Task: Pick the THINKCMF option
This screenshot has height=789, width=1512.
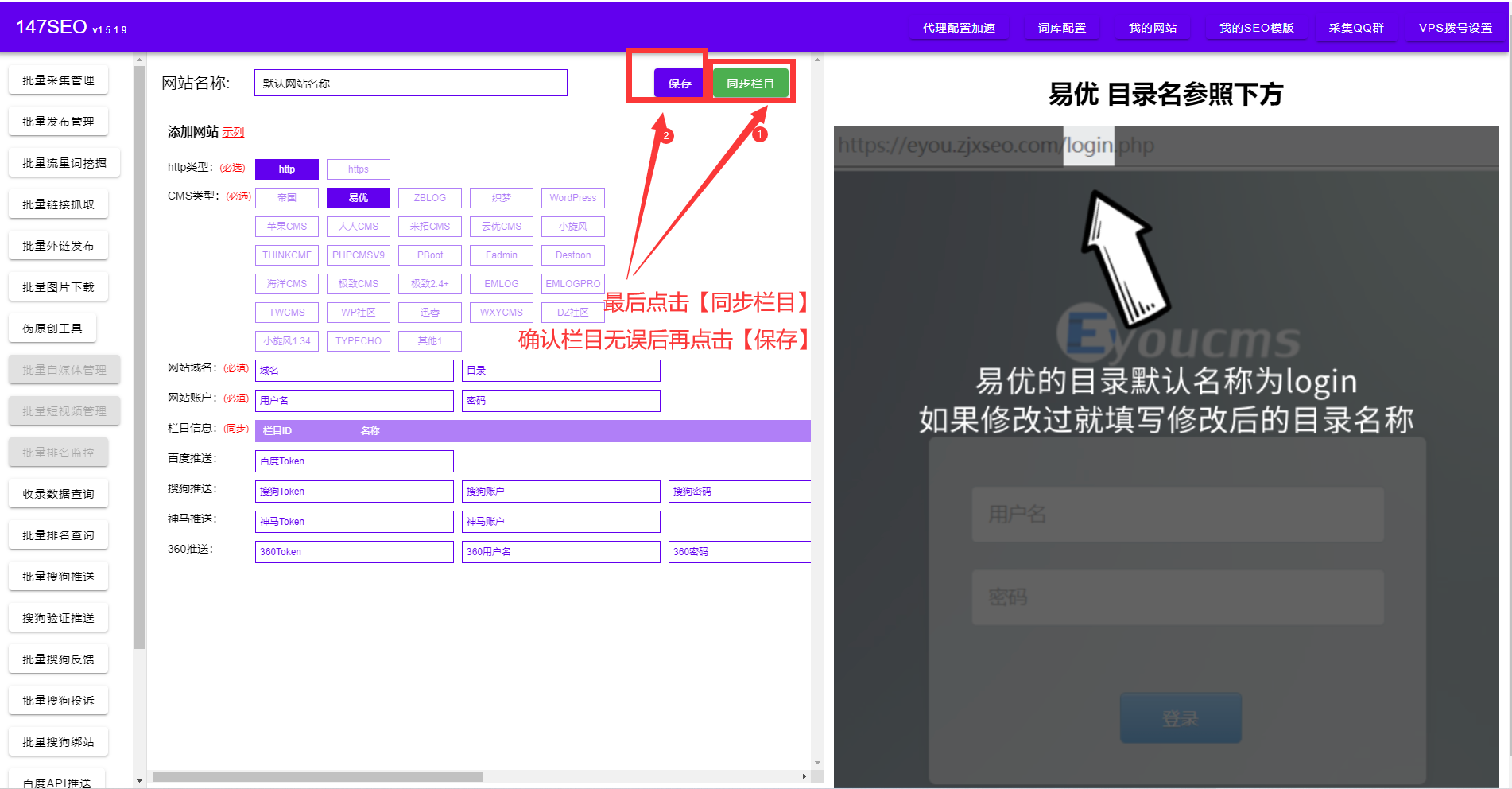Action: tap(287, 255)
